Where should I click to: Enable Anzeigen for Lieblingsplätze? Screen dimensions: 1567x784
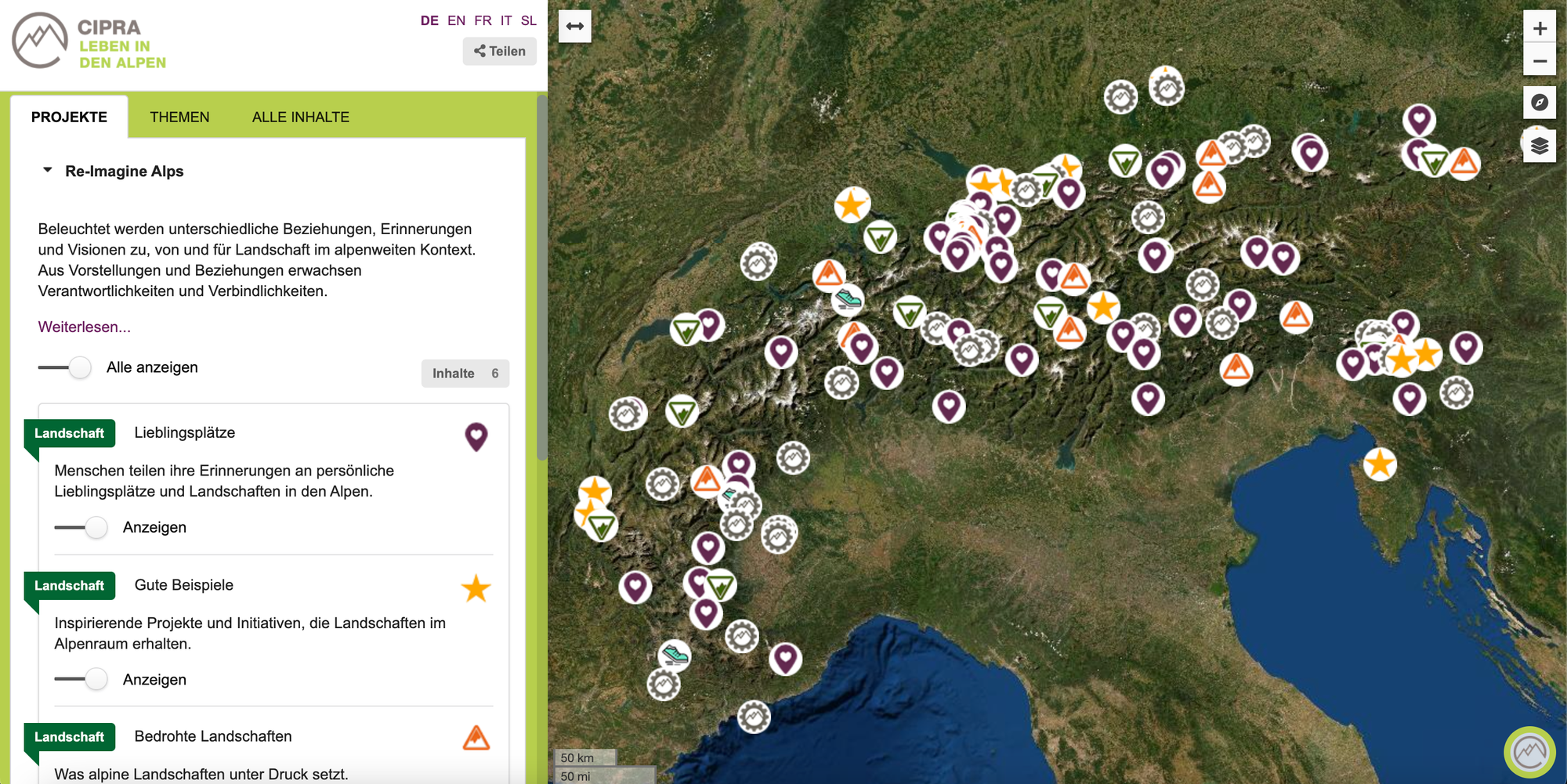click(81, 527)
